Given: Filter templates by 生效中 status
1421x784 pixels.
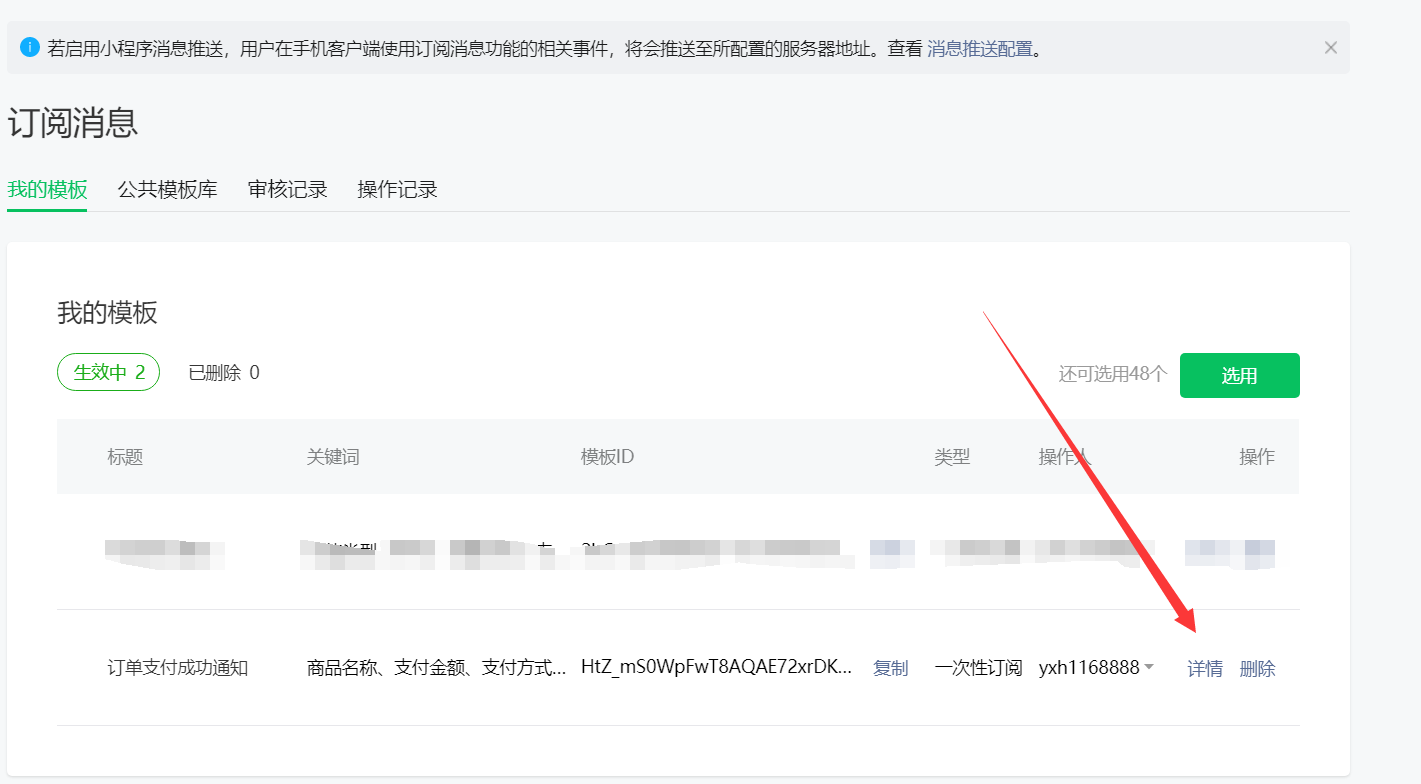Looking at the screenshot, I should click(108, 371).
